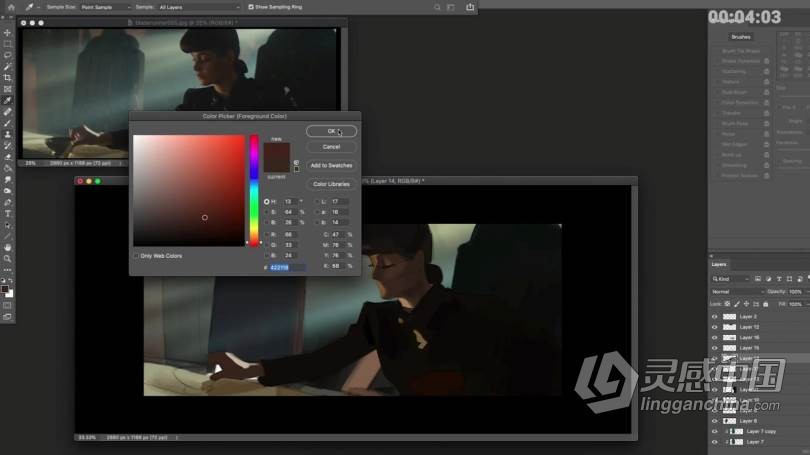Select the Crop tool
This screenshot has height=455, width=810.
pos(7,78)
